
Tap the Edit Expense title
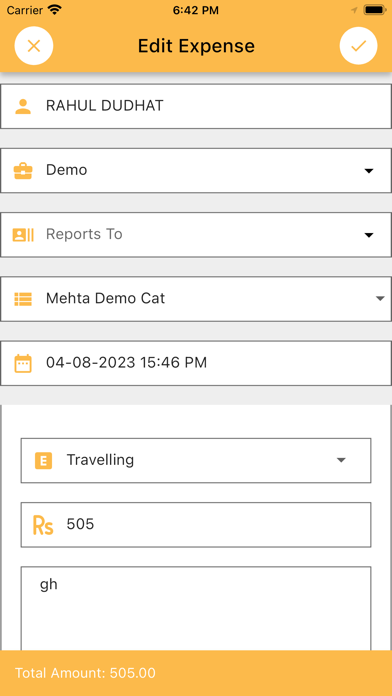click(x=196, y=46)
